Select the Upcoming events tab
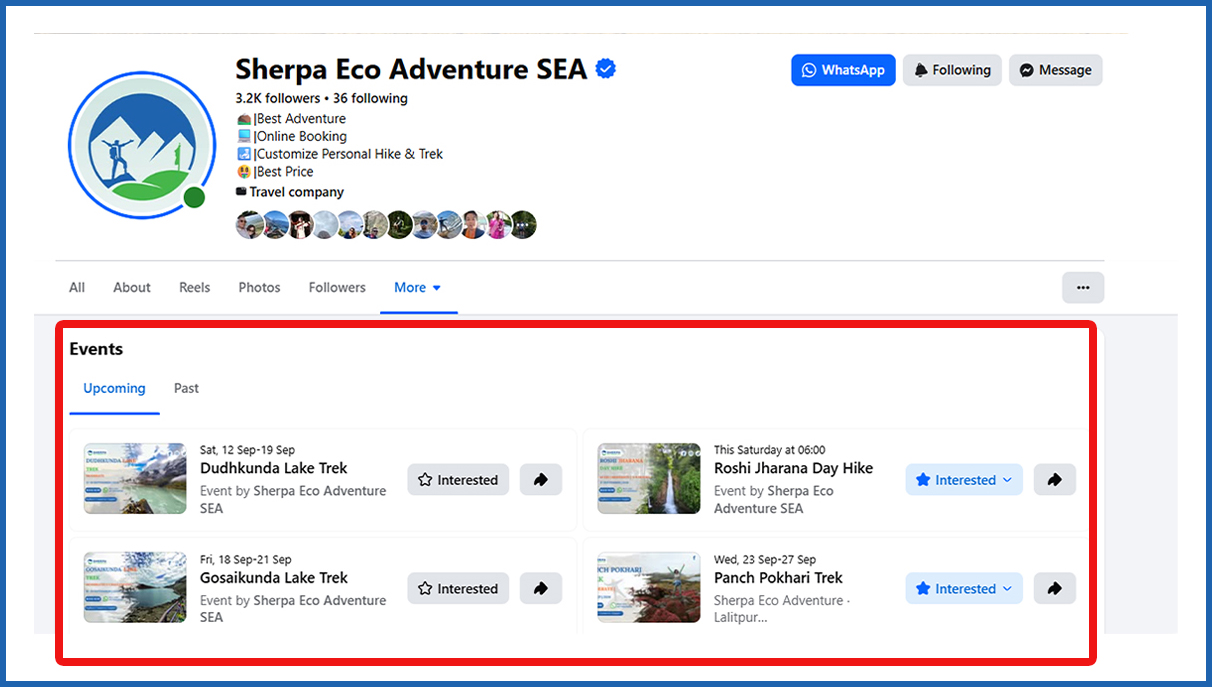 pyautogui.click(x=114, y=388)
